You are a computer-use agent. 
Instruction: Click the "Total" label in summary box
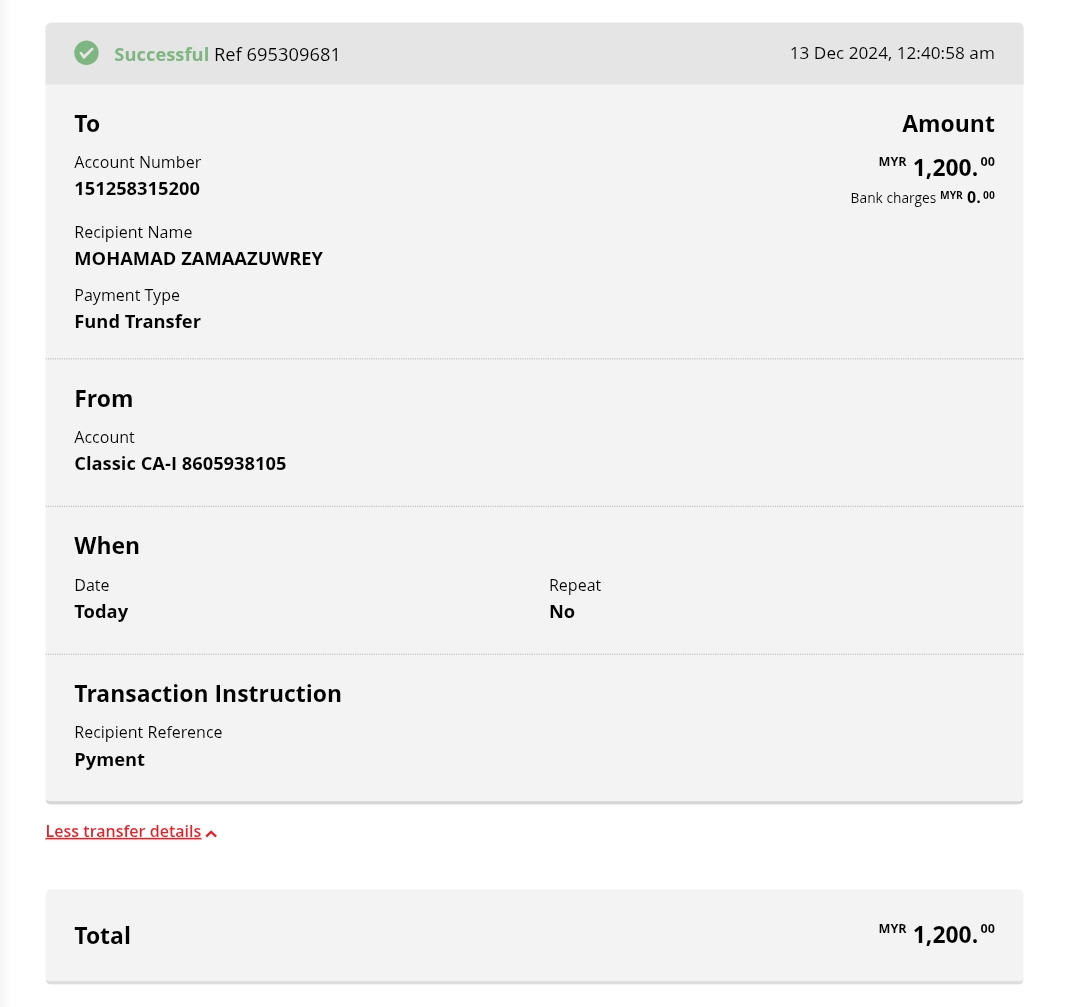pos(102,935)
